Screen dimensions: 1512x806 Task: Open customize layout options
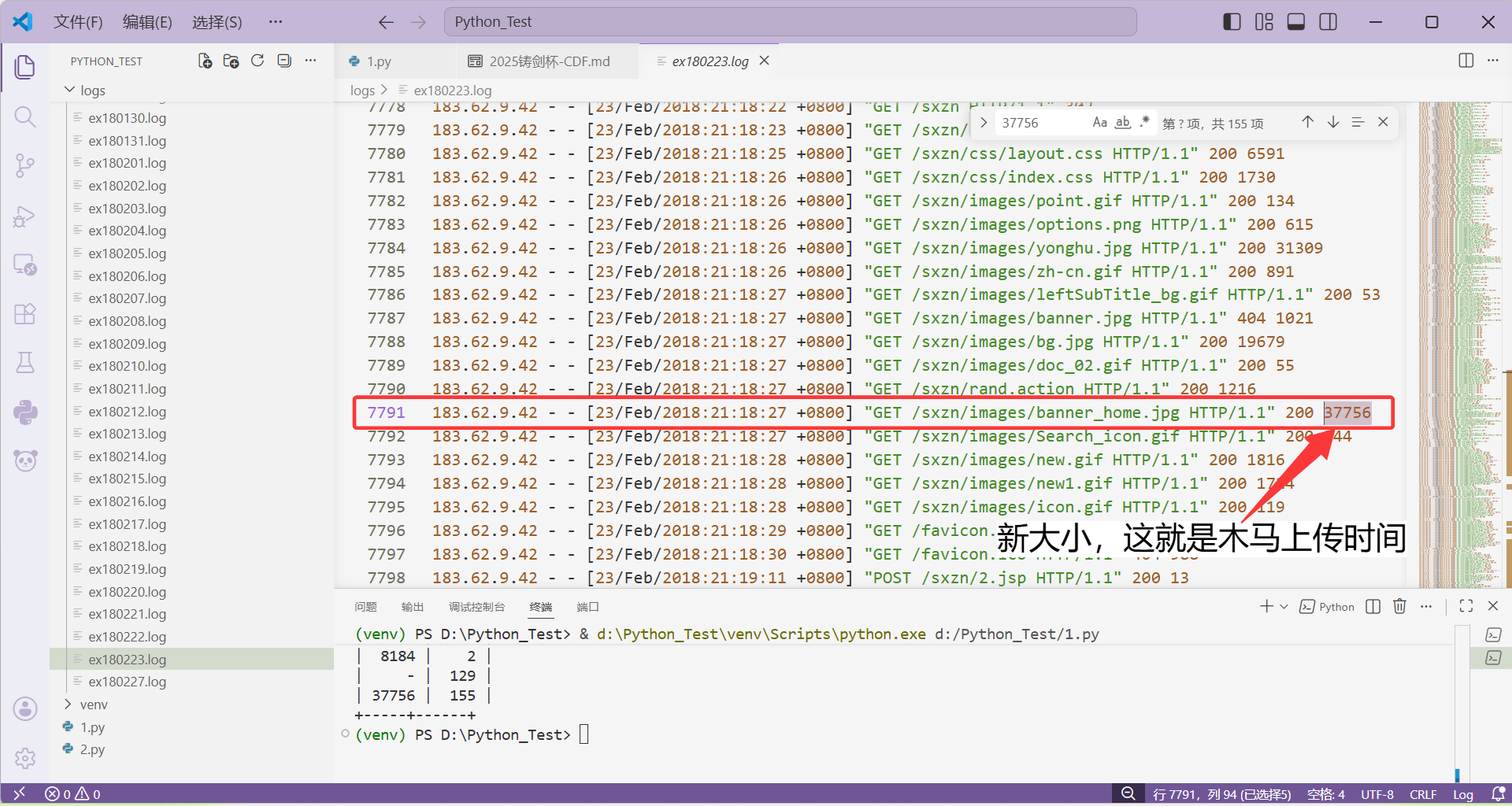(1264, 22)
